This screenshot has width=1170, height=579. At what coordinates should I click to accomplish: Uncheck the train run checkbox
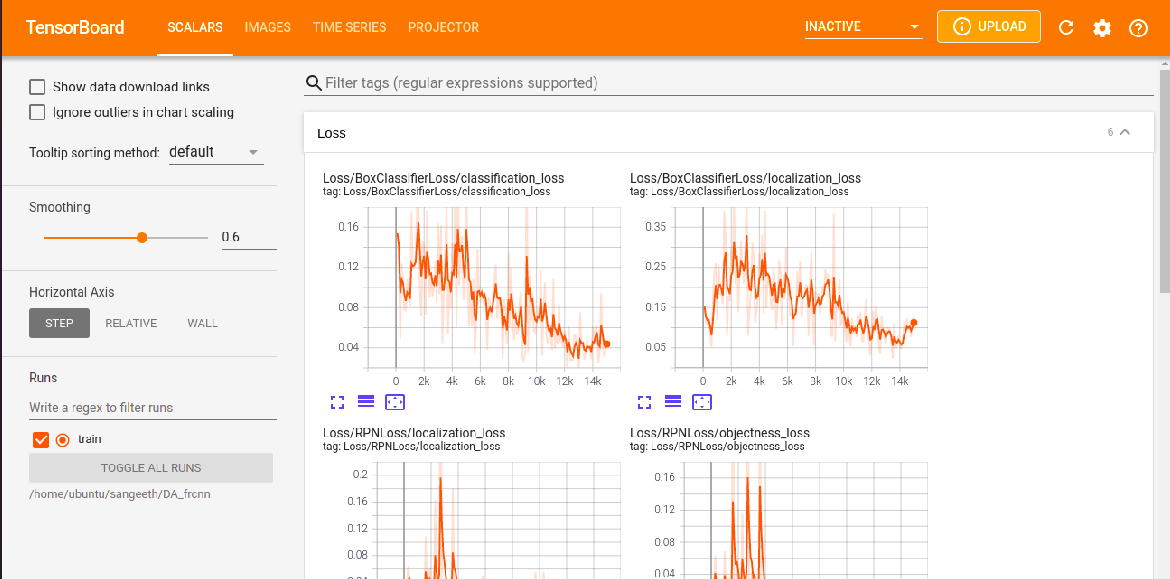[x=41, y=439]
